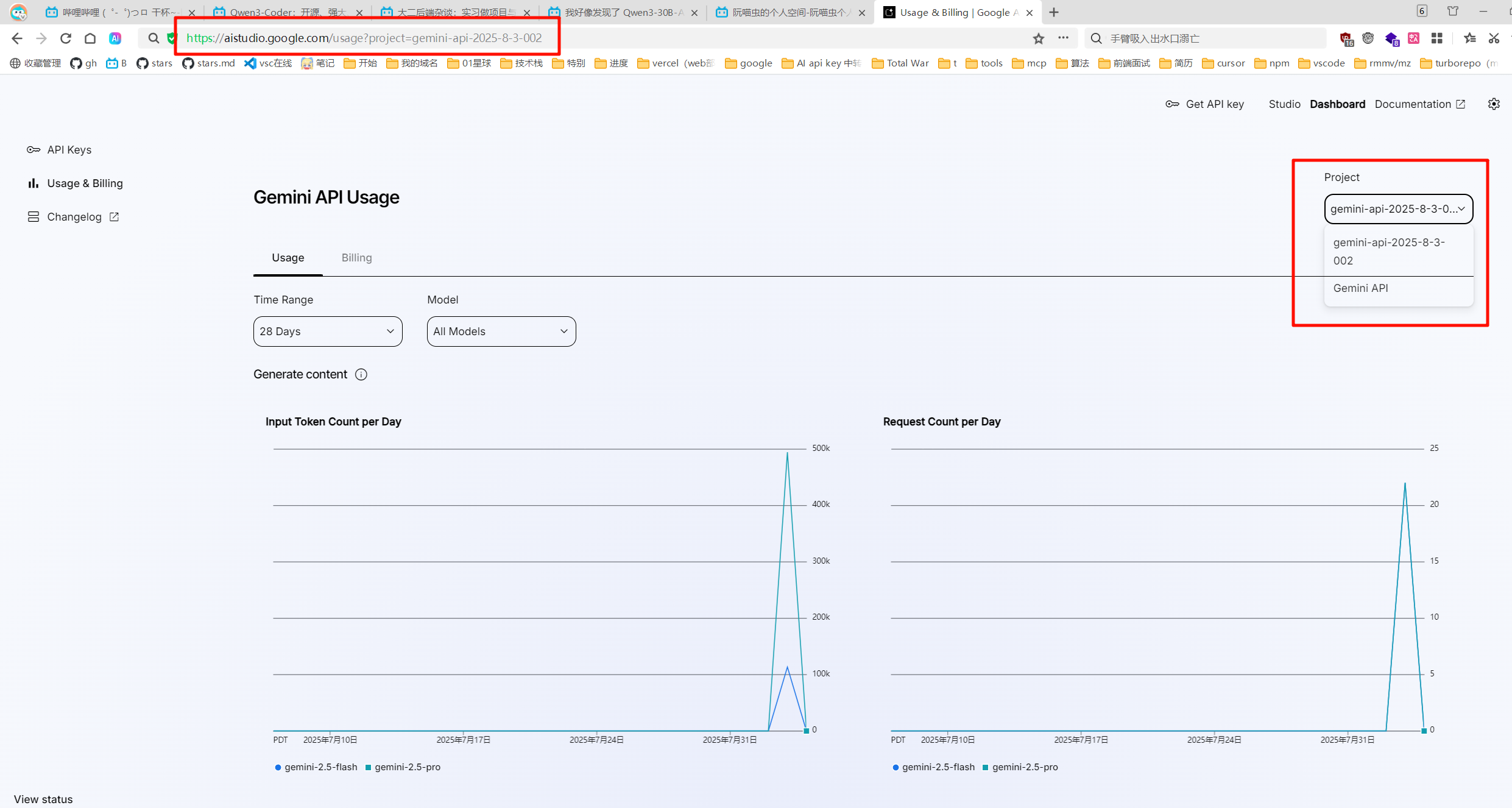
Task: Close the Usage & Billing browser tab
Action: (1030, 13)
